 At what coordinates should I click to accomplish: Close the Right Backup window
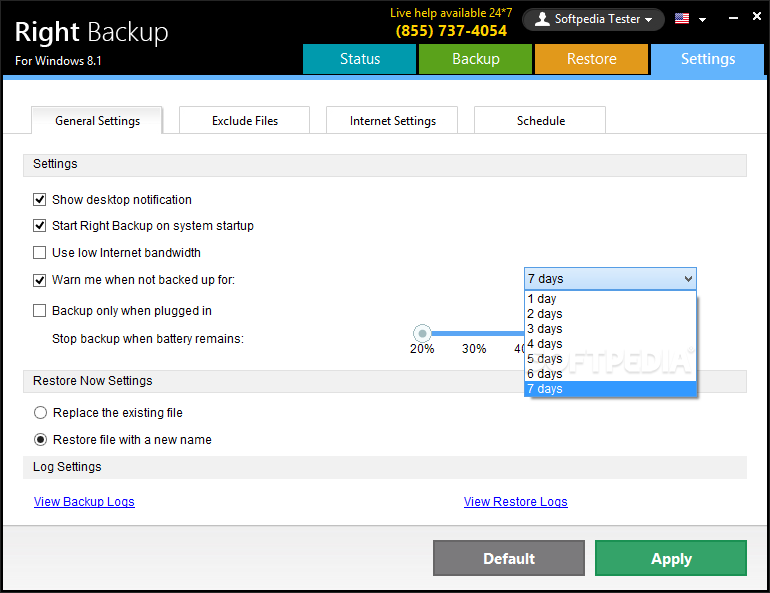(757, 16)
